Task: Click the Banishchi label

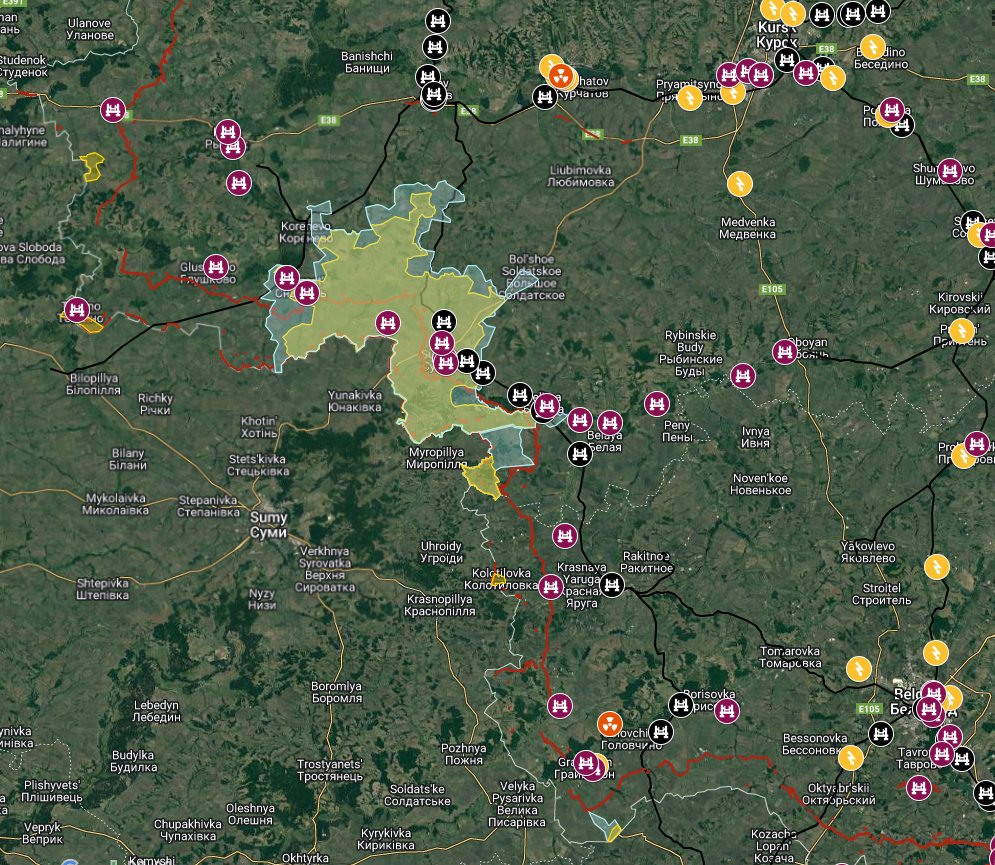Action: (367, 62)
